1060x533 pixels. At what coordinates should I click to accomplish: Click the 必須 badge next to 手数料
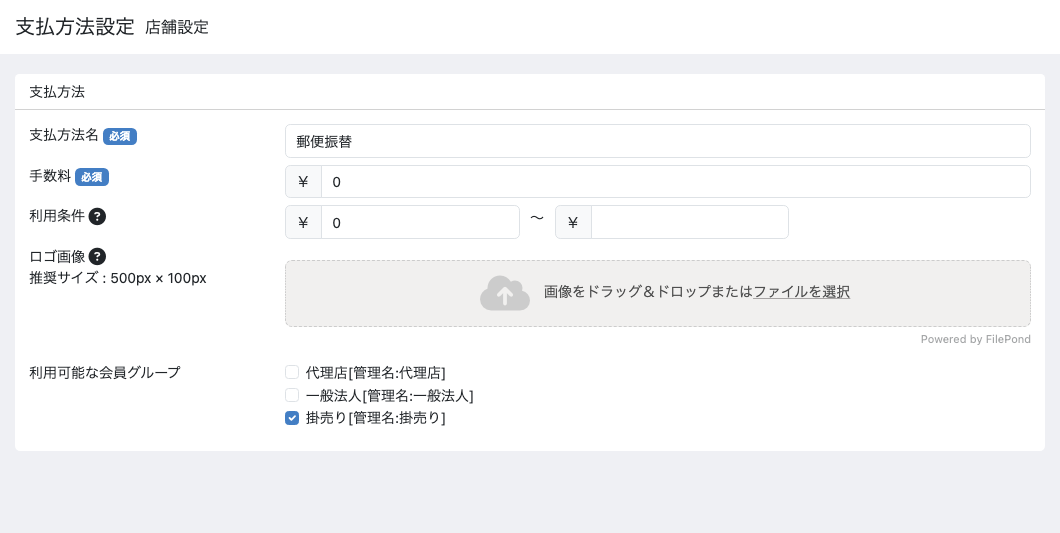tap(92, 177)
